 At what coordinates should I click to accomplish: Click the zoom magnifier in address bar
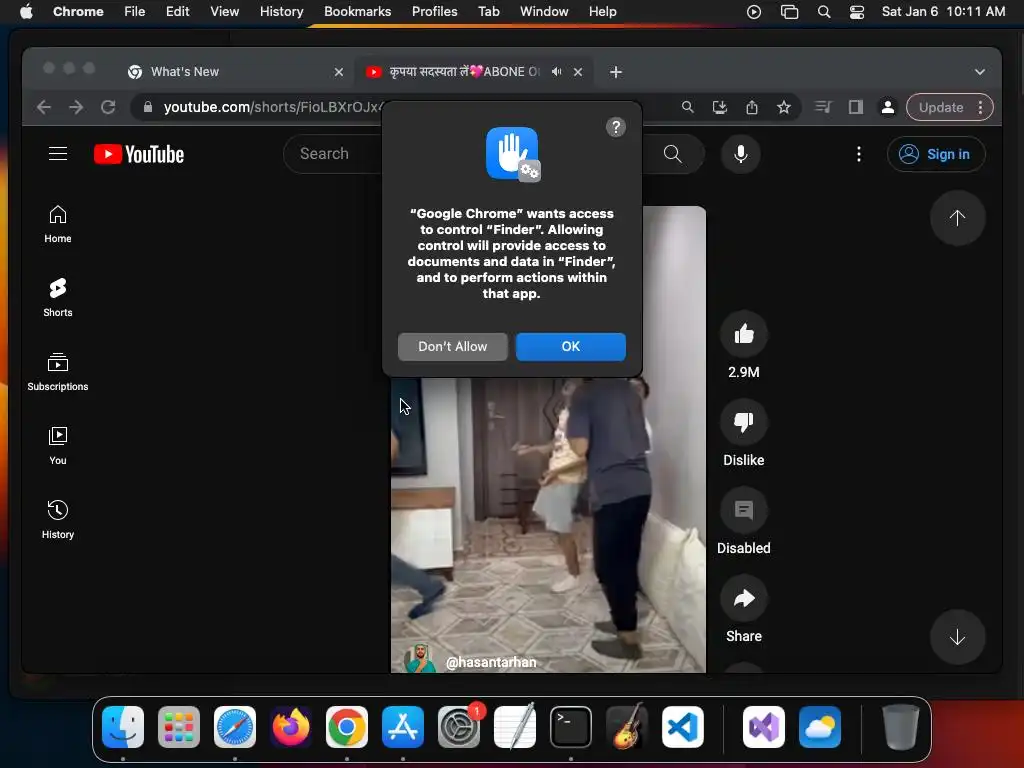point(687,107)
